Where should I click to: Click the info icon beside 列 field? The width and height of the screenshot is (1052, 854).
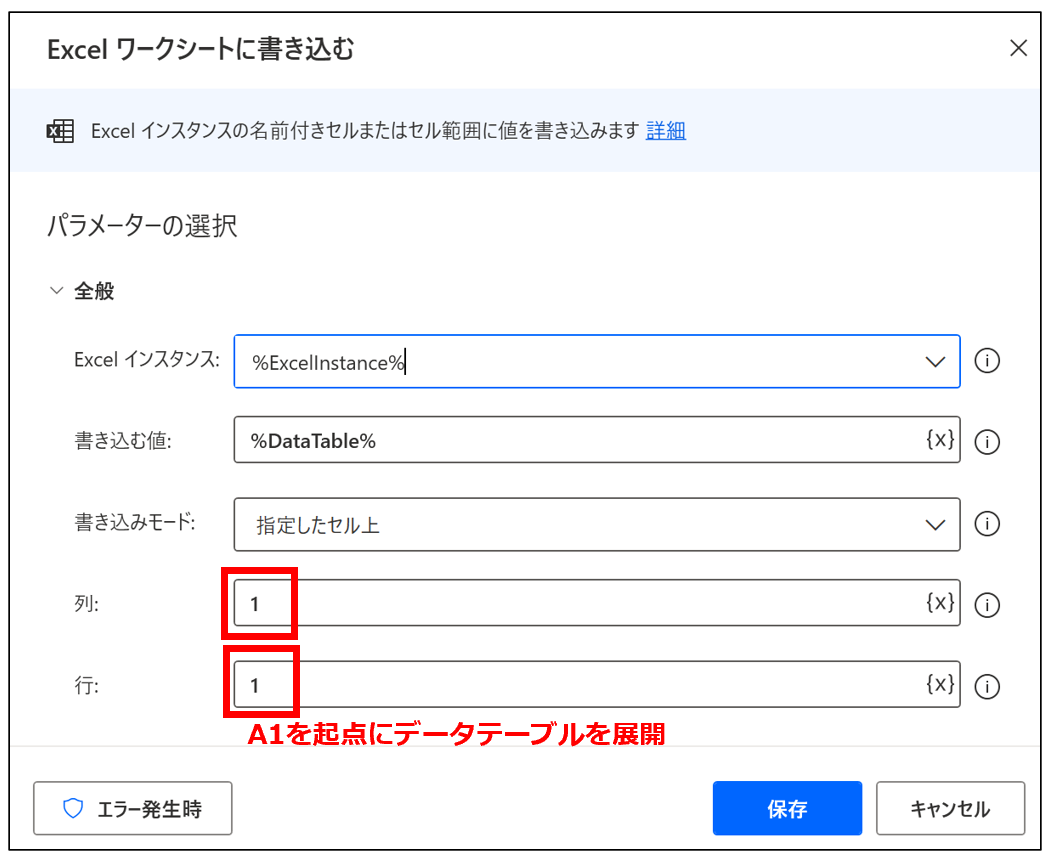[x=987, y=604]
